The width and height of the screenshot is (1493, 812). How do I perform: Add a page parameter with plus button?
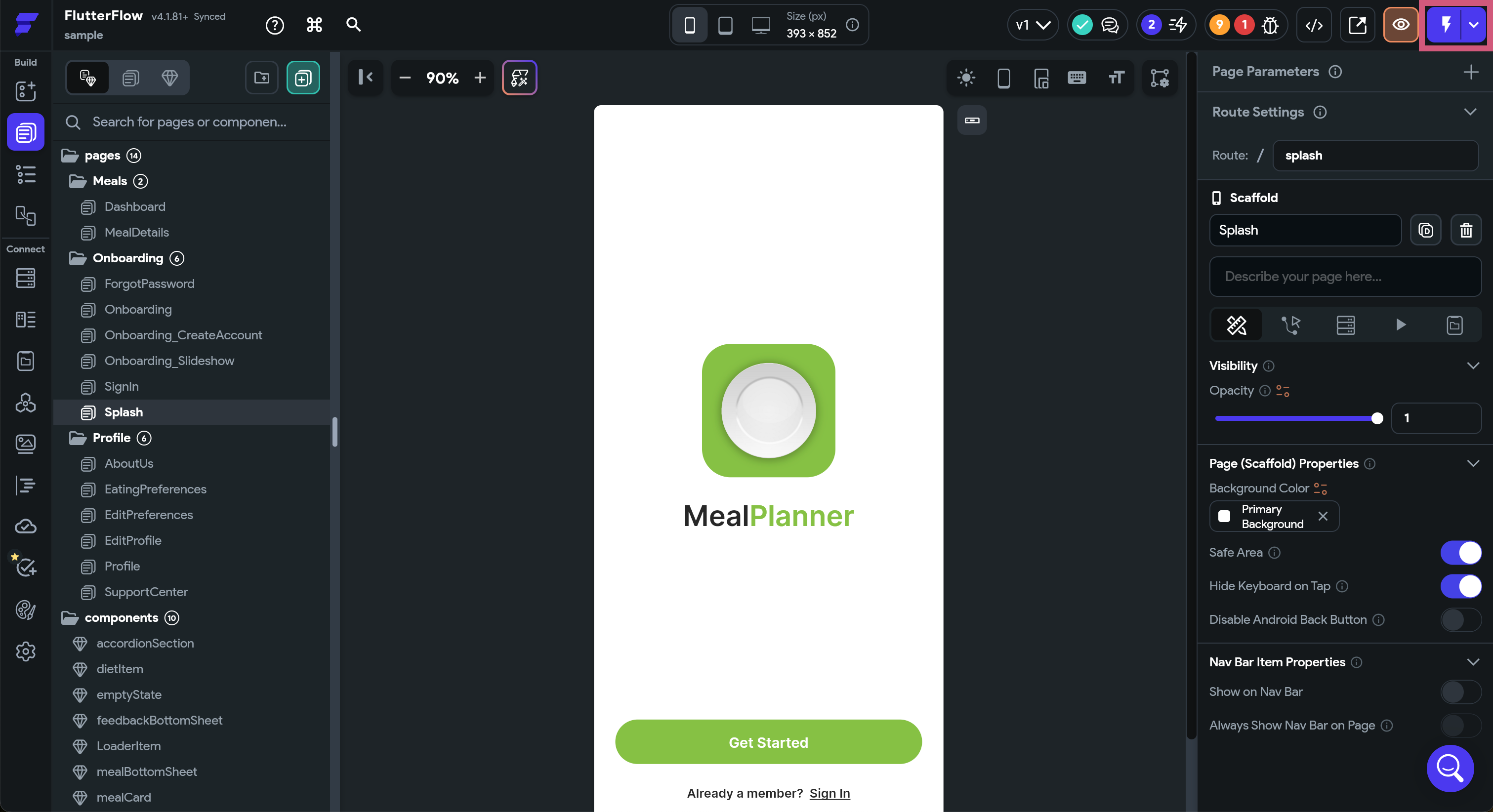pos(1470,72)
